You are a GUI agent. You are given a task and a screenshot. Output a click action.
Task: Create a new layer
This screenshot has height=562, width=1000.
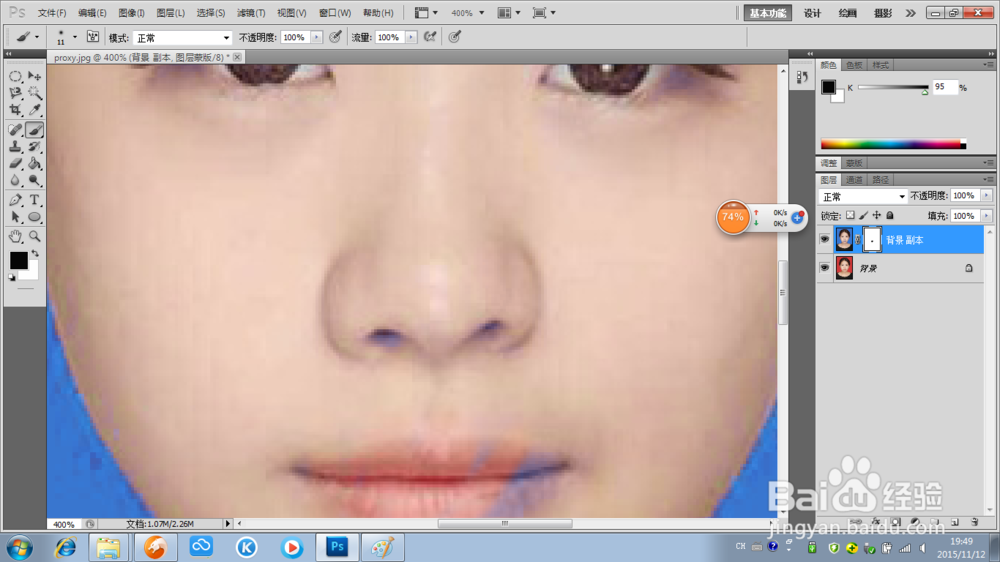(x=955, y=522)
